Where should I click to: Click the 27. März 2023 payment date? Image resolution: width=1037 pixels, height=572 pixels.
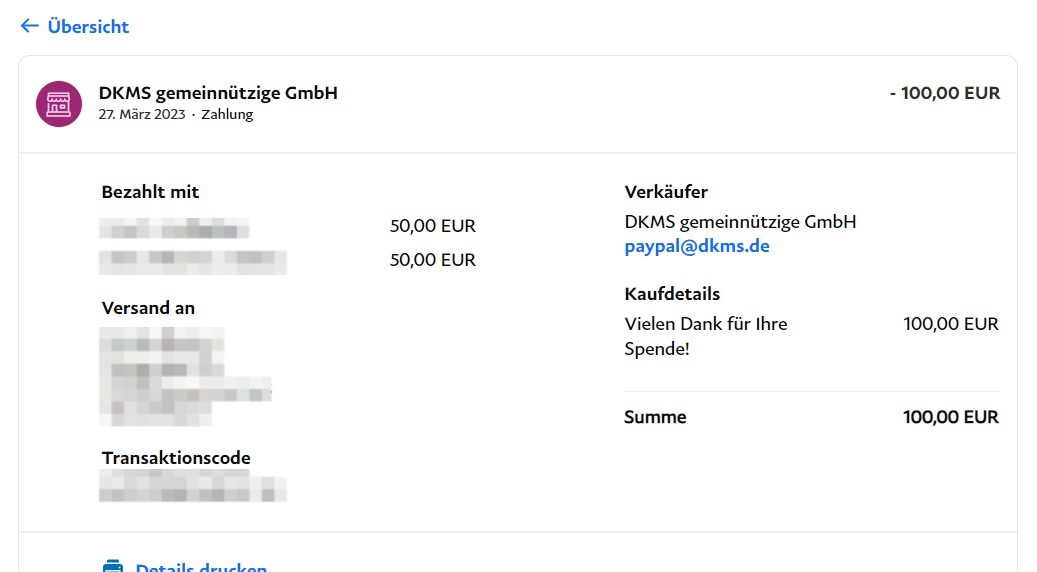click(x=142, y=115)
